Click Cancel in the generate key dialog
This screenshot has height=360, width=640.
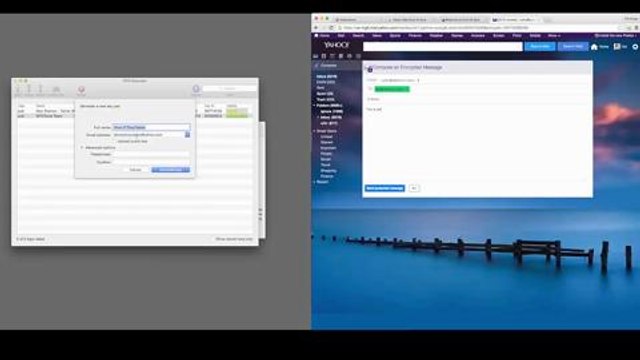[x=136, y=170]
